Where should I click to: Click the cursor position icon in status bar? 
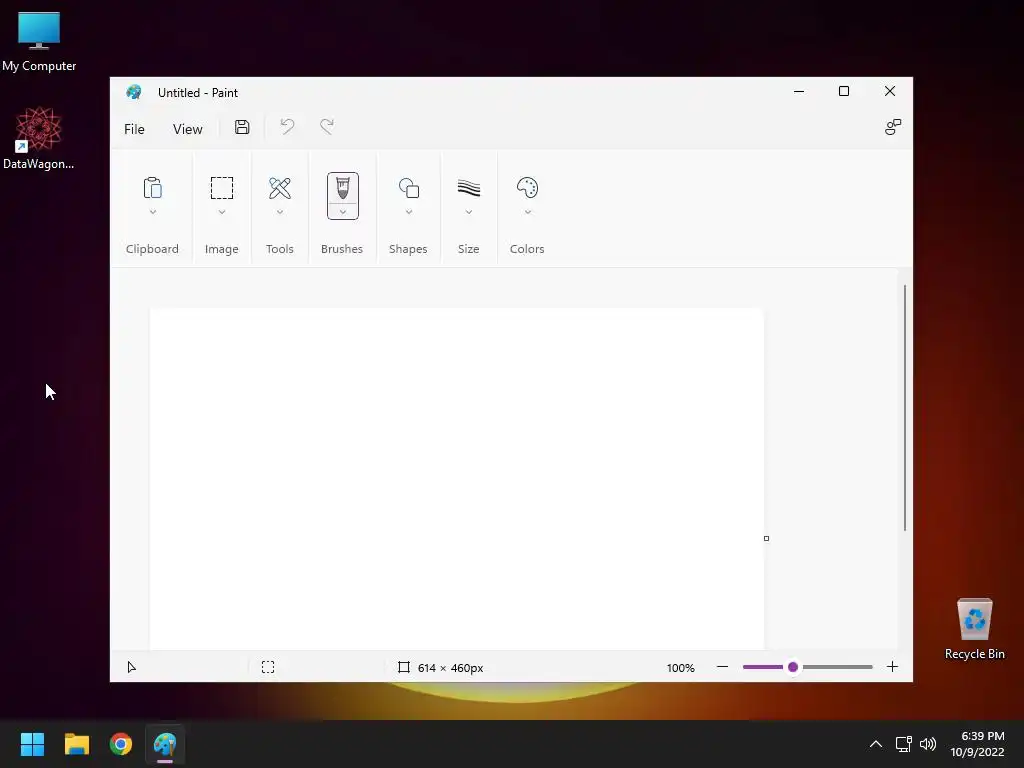(x=131, y=667)
